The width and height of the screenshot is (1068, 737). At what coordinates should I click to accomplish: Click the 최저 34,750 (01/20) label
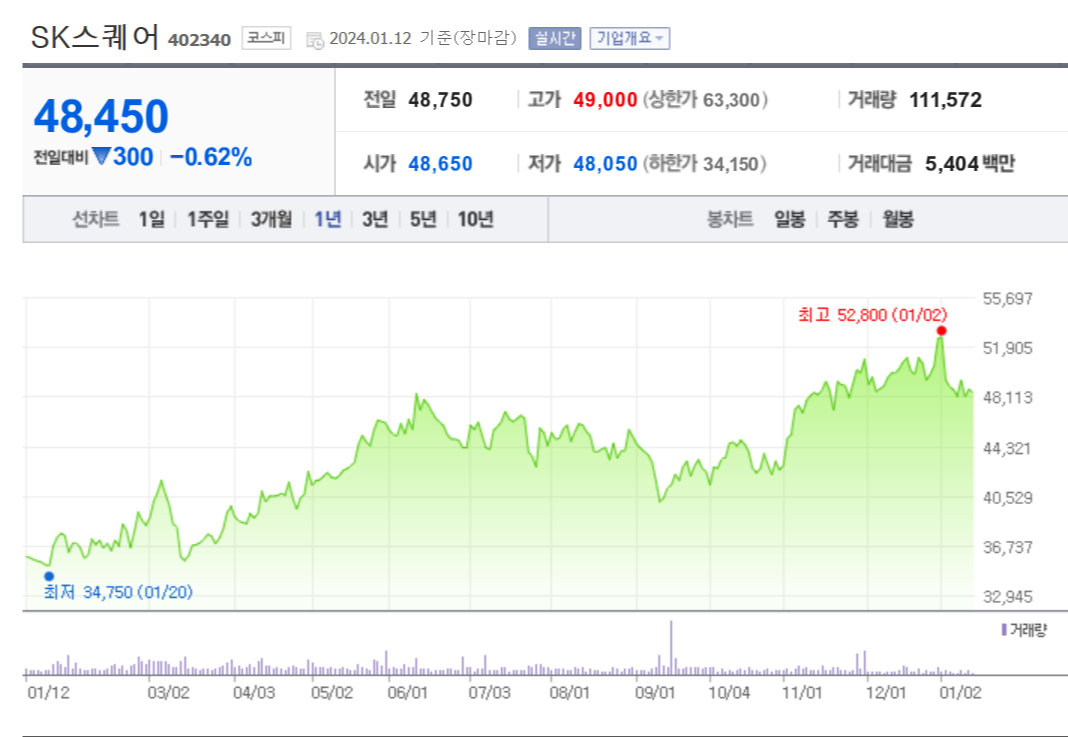119,593
